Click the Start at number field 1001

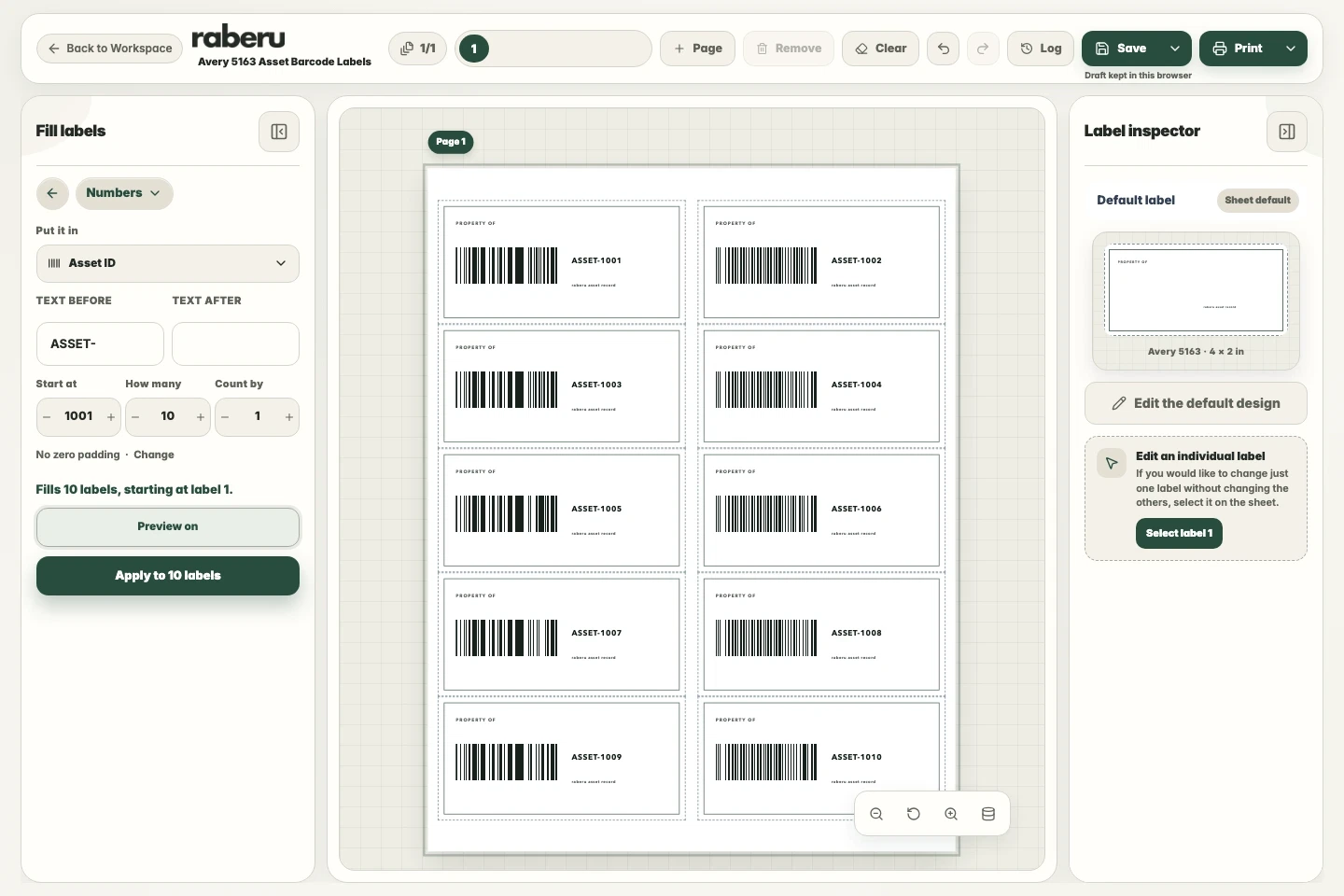78,416
